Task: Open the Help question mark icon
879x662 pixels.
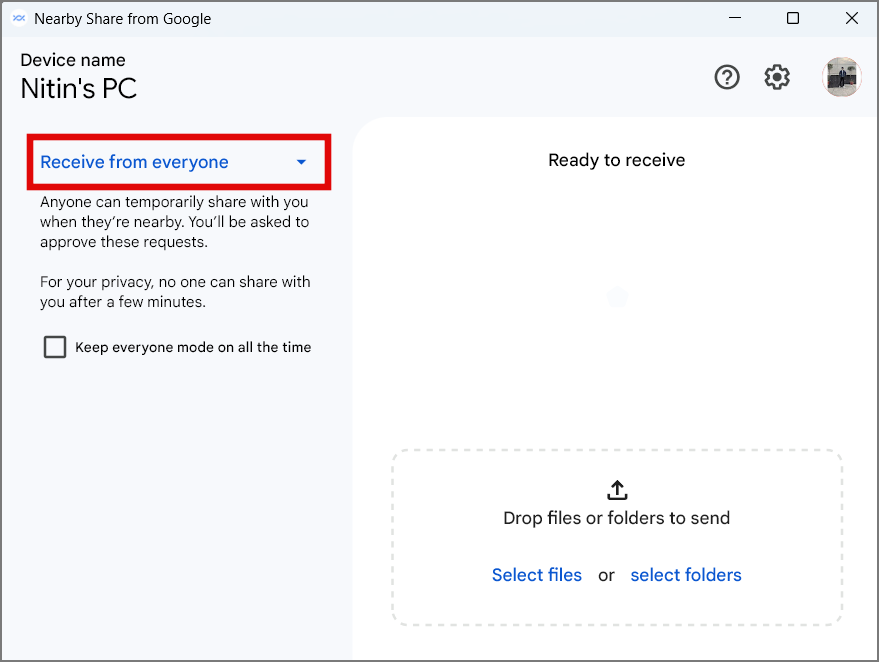Action: (727, 77)
